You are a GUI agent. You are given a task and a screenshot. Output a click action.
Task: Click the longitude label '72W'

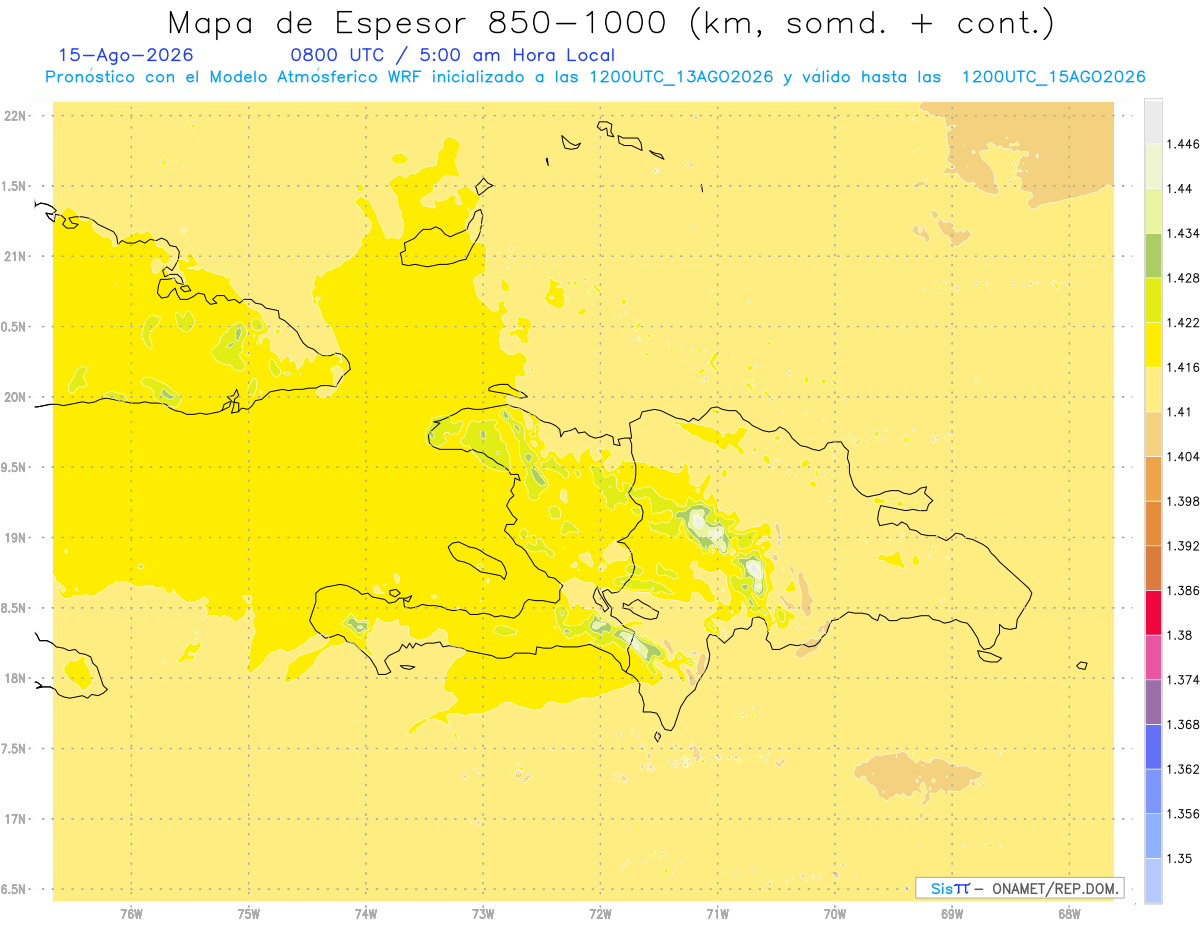[601, 913]
